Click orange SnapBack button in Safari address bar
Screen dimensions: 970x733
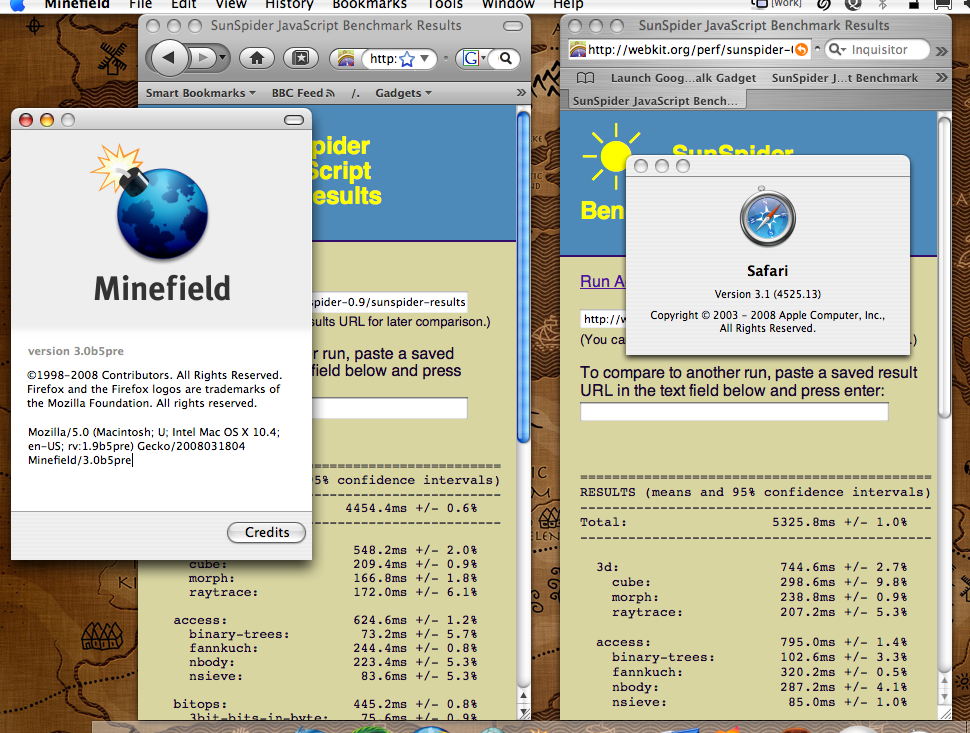[800, 49]
